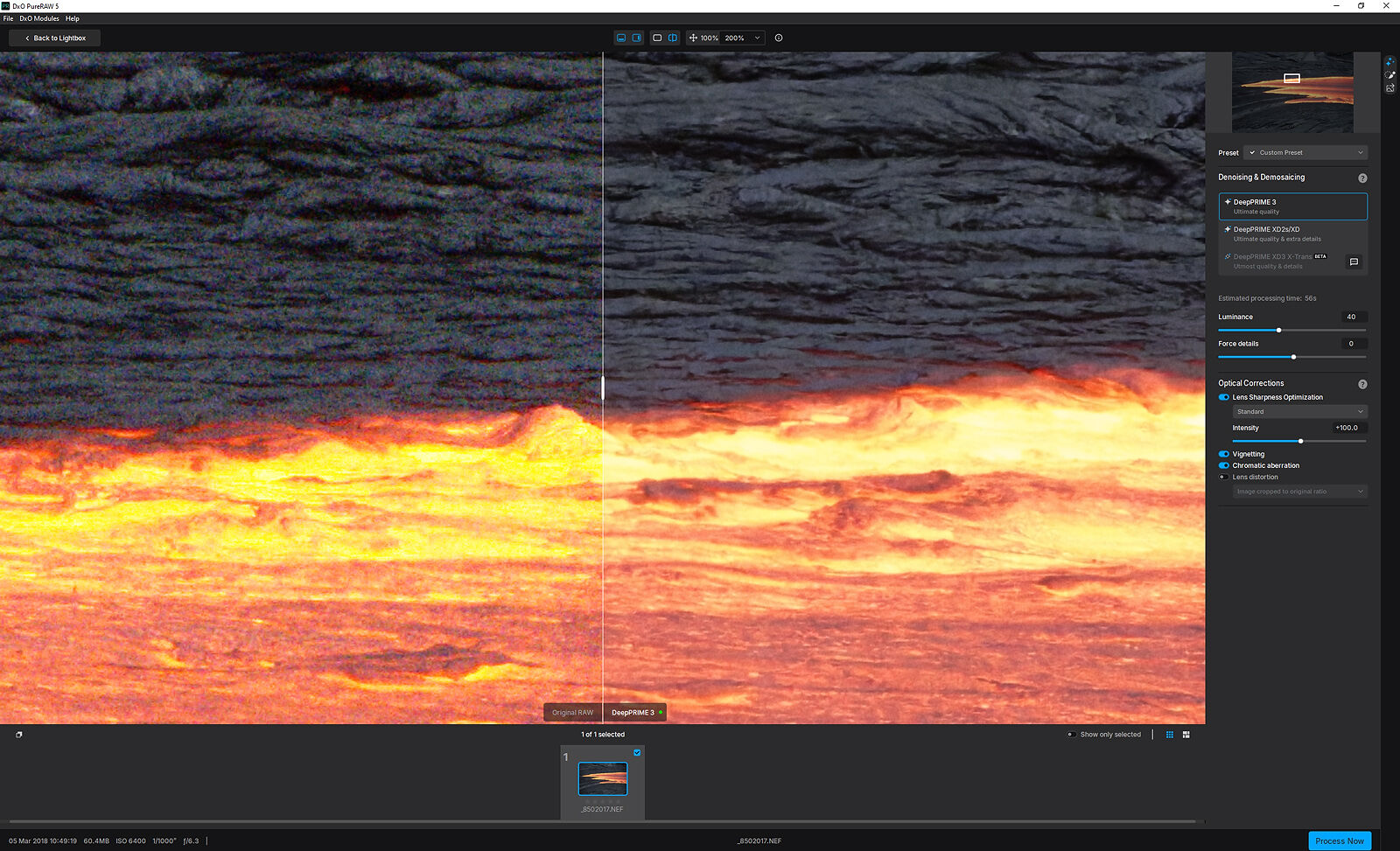Click the ISO 6400 status text
1400x851 pixels.
point(130,841)
